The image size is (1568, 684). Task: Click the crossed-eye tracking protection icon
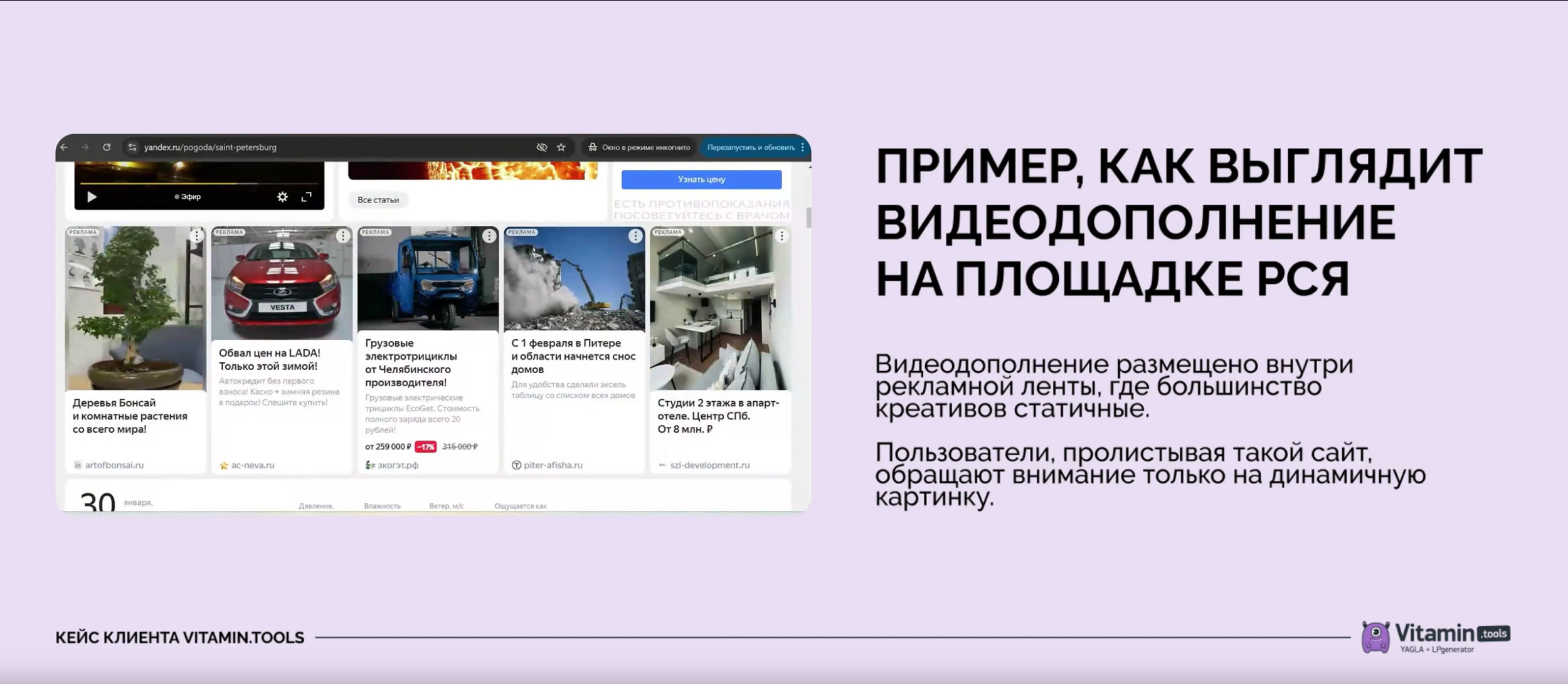pos(541,147)
